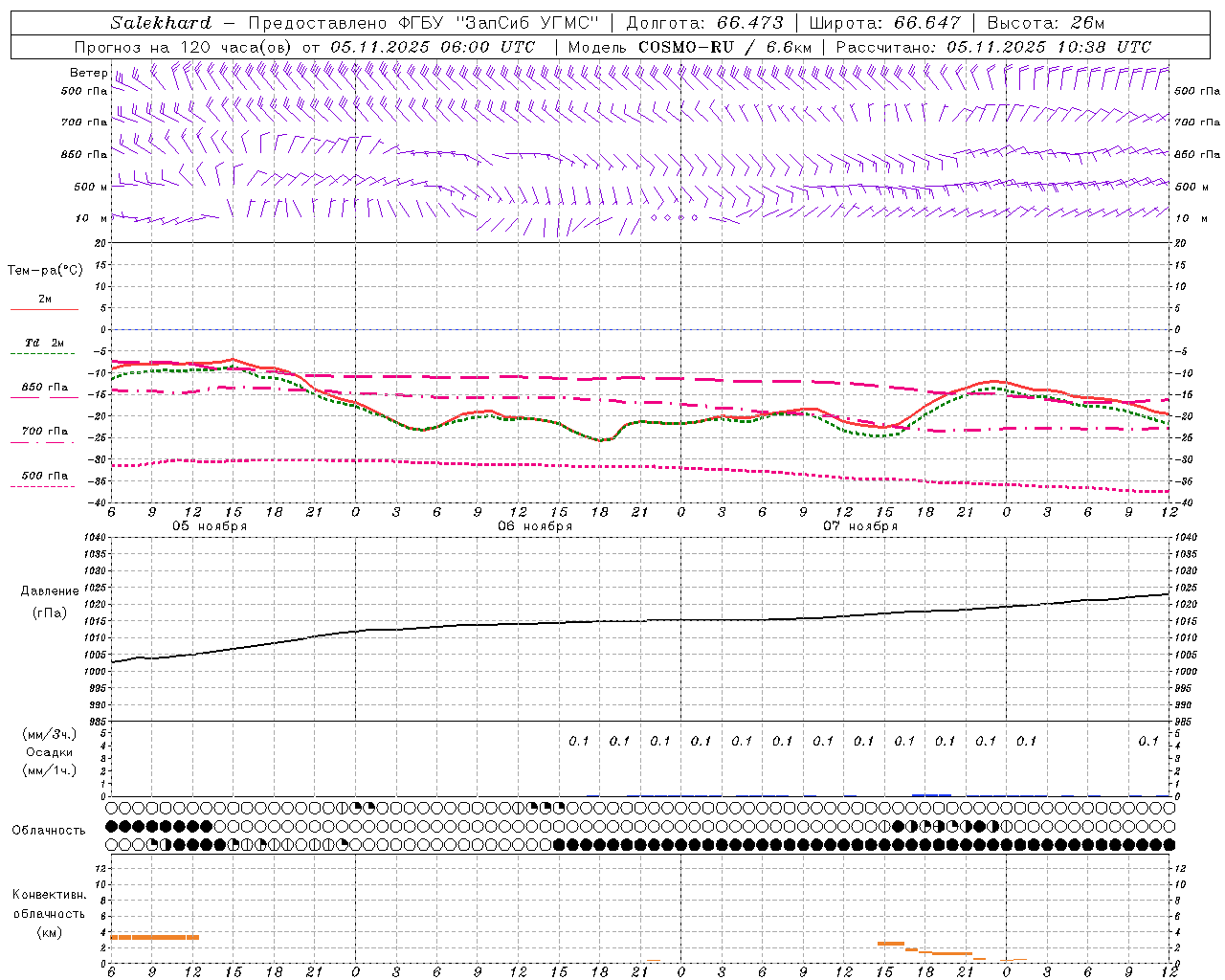
Task: Click the black pressure curve in the Давление panel
Action: [x=641, y=621]
